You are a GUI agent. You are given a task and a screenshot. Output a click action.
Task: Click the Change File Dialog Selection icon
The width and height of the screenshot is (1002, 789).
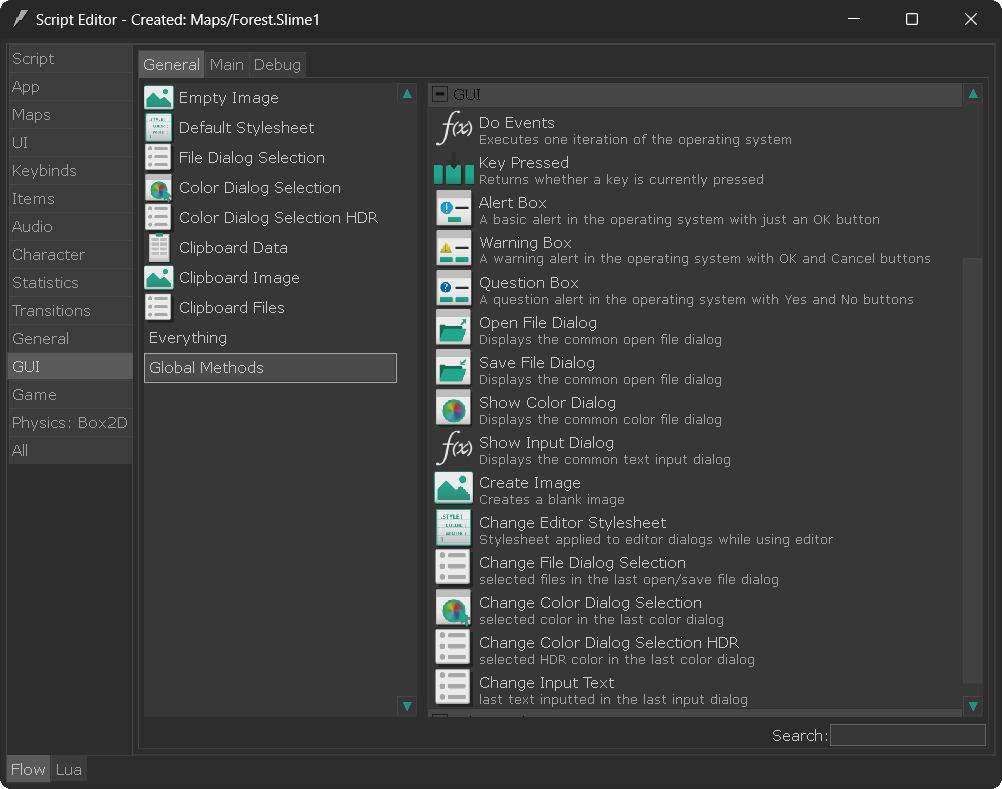click(x=453, y=569)
